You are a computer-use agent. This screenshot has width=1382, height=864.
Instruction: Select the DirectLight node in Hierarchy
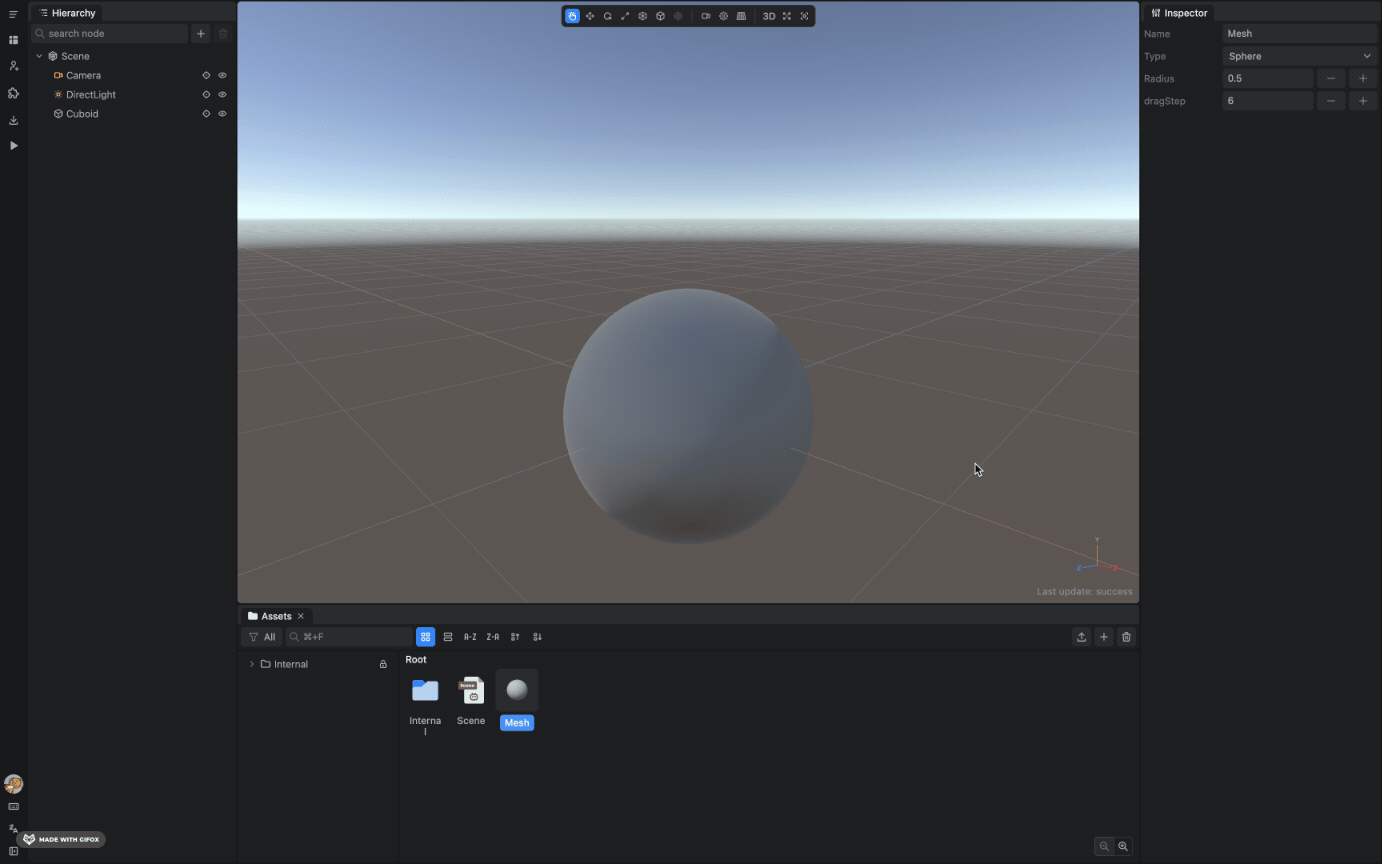[91, 94]
